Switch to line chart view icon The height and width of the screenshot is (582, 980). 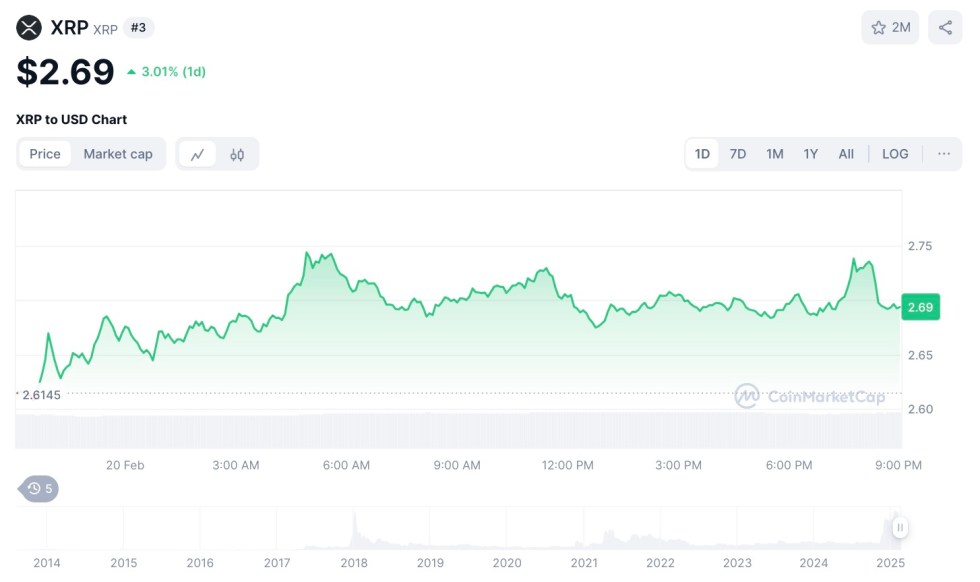(198, 154)
